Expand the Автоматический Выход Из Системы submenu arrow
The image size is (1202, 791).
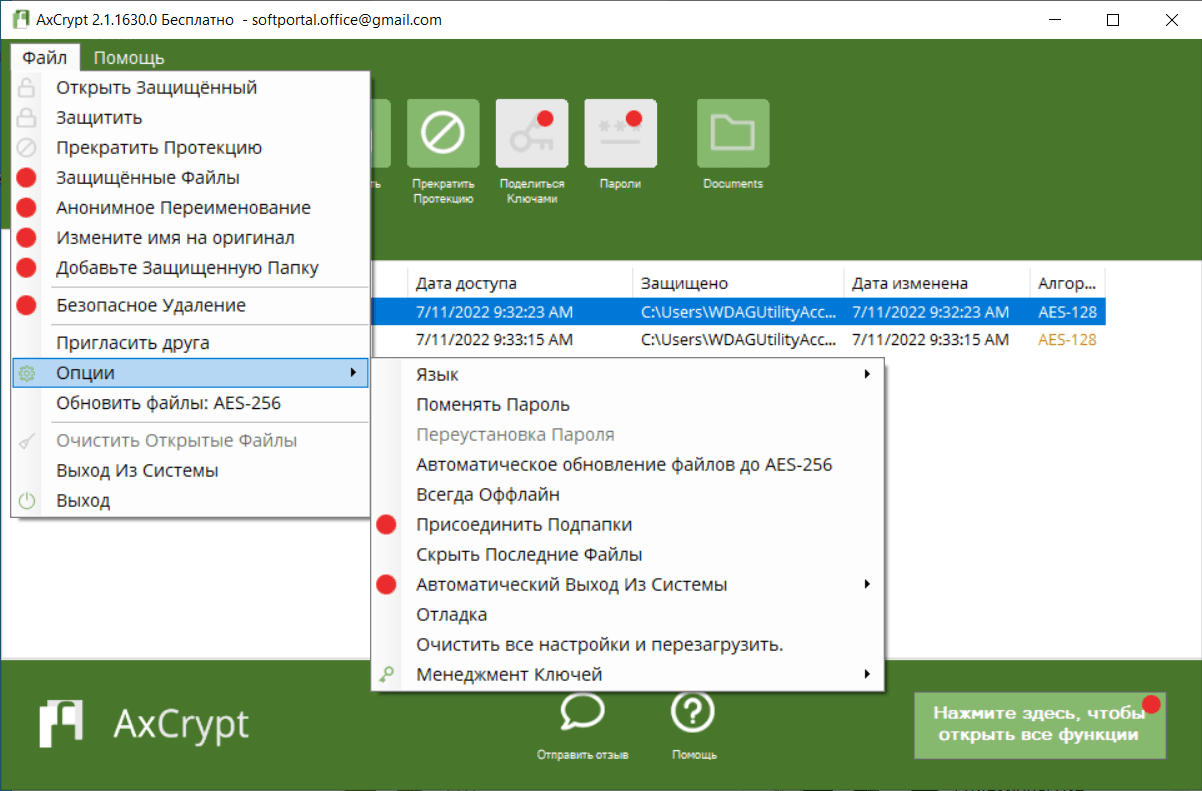pyautogui.click(x=867, y=584)
